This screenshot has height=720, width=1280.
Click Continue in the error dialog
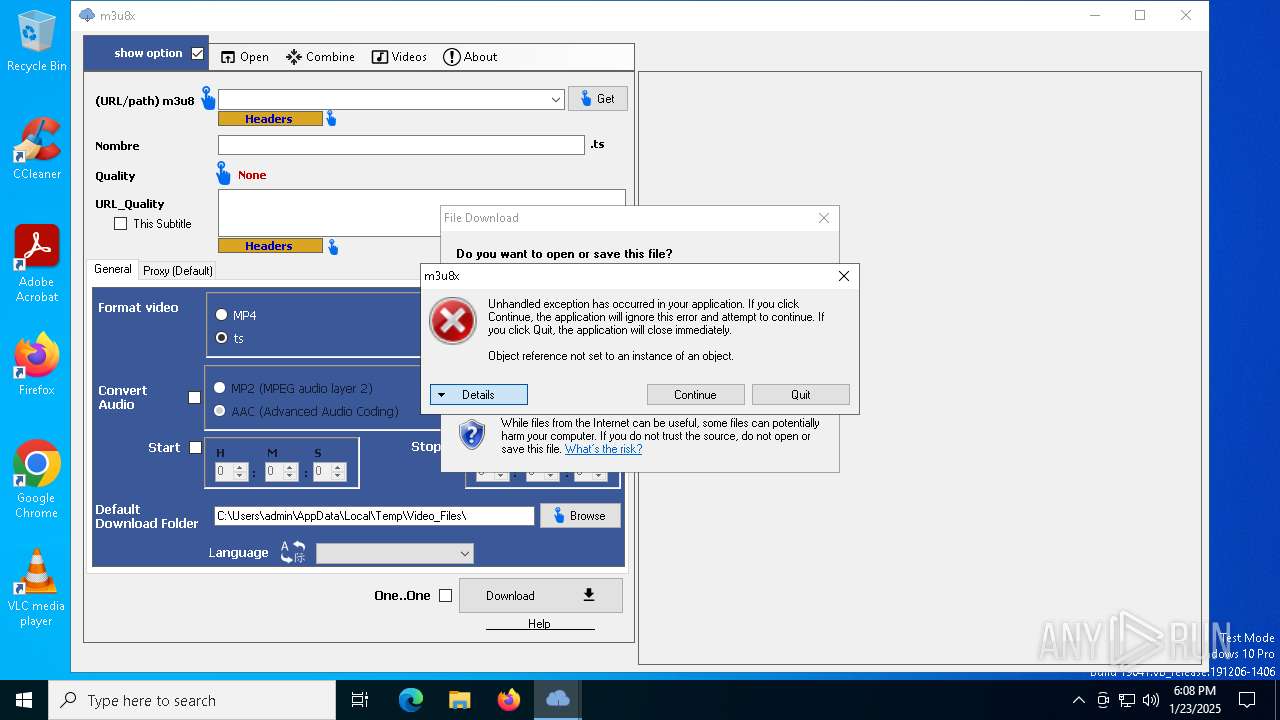pos(696,395)
